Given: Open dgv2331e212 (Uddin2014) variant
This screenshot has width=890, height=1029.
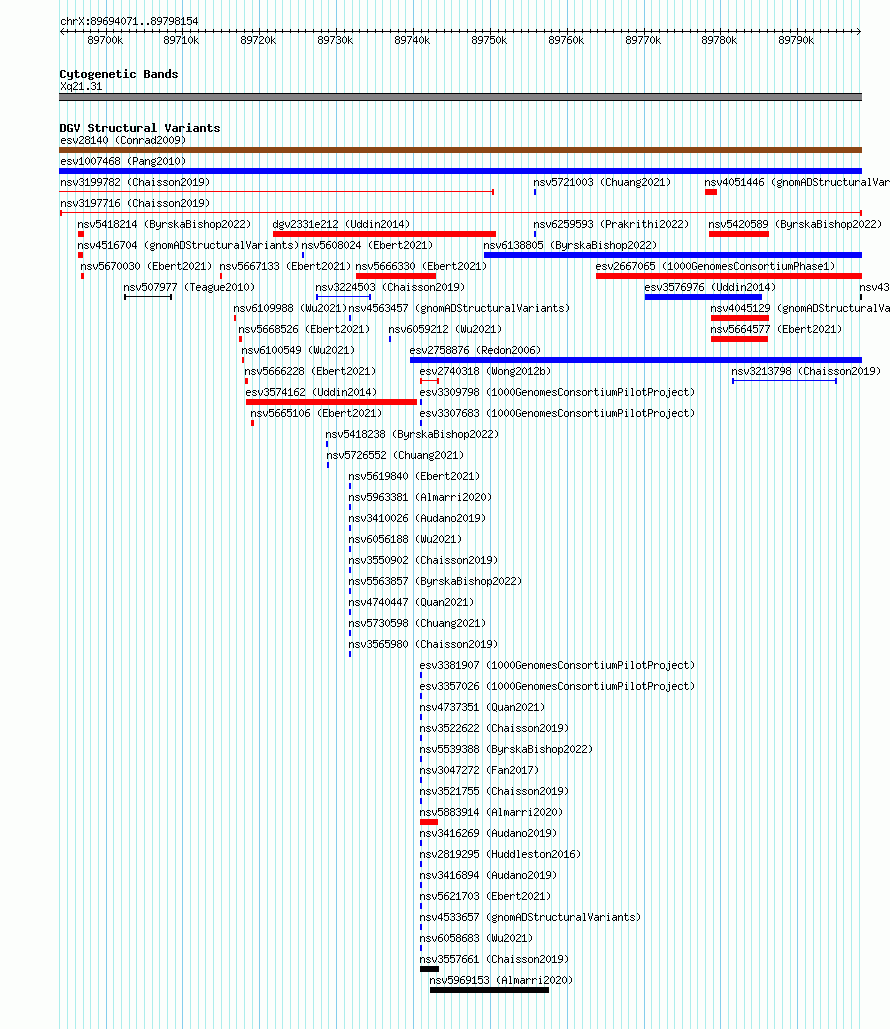Looking at the screenshot, I should [341, 224].
